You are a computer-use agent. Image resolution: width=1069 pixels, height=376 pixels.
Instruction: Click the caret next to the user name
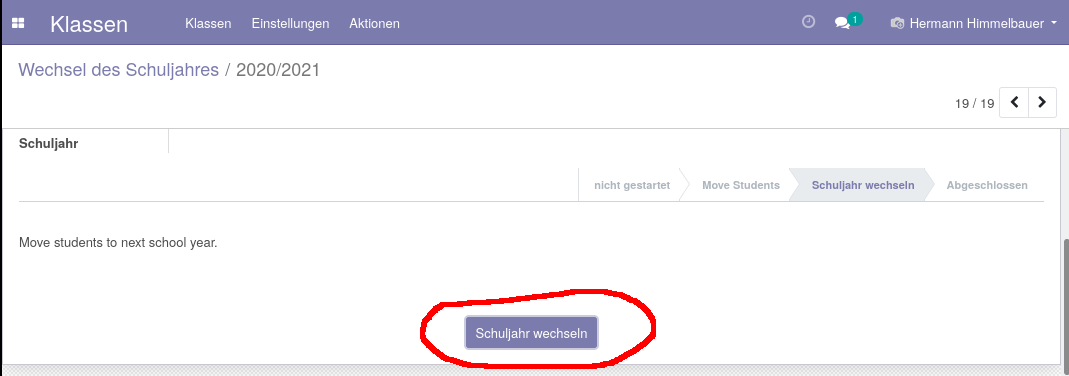(1054, 24)
